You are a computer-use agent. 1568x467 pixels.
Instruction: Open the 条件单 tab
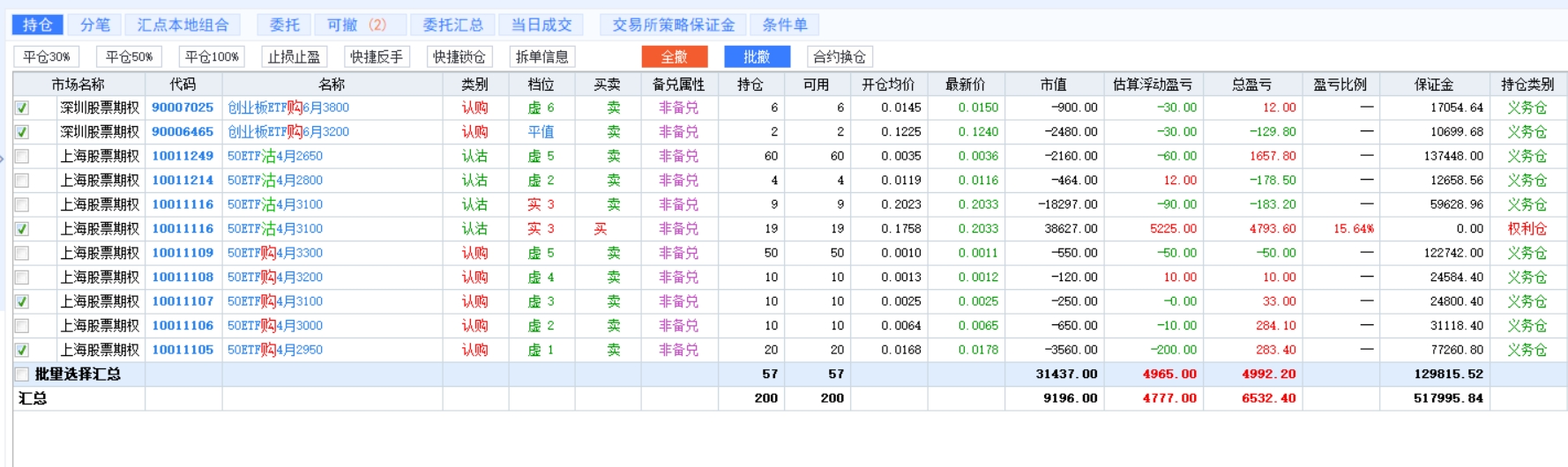pyautogui.click(x=785, y=25)
